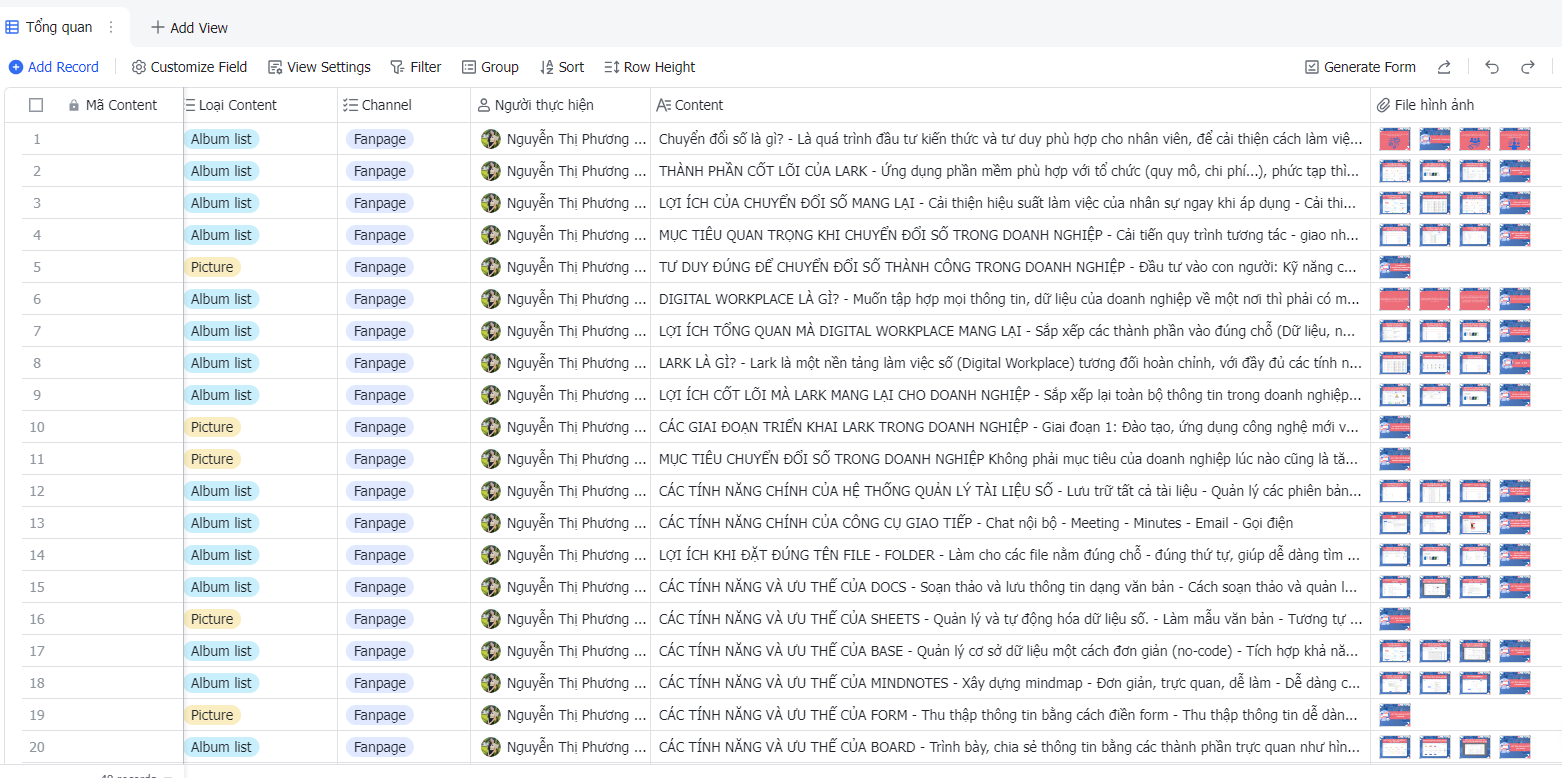Click the redo icon
1562x778 pixels.
(x=1528, y=67)
